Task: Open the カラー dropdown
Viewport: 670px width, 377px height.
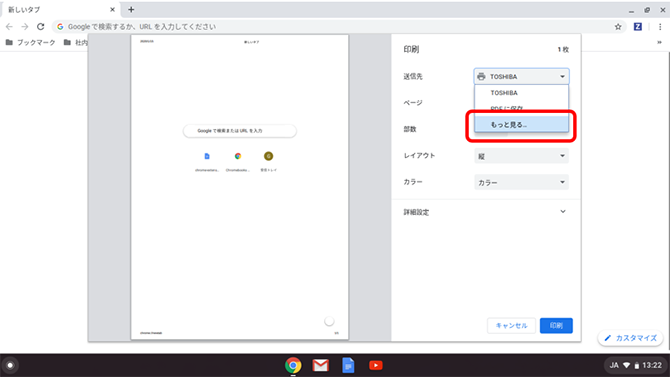Action: tap(521, 183)
